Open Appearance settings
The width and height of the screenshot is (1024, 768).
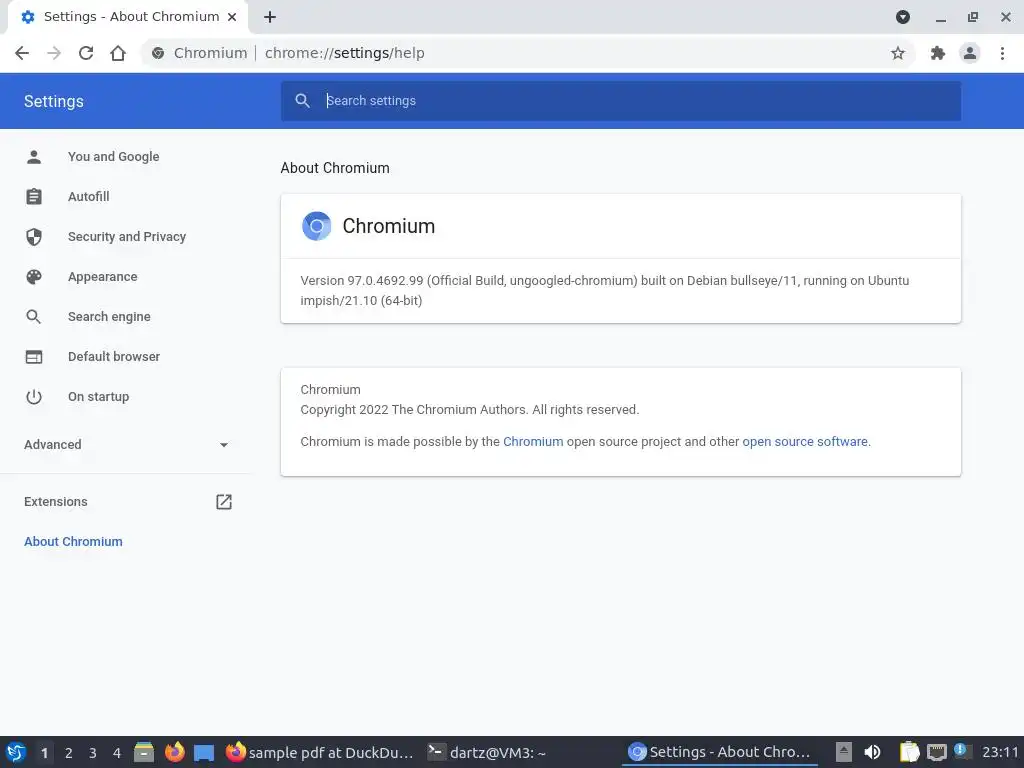pos(103,277)
